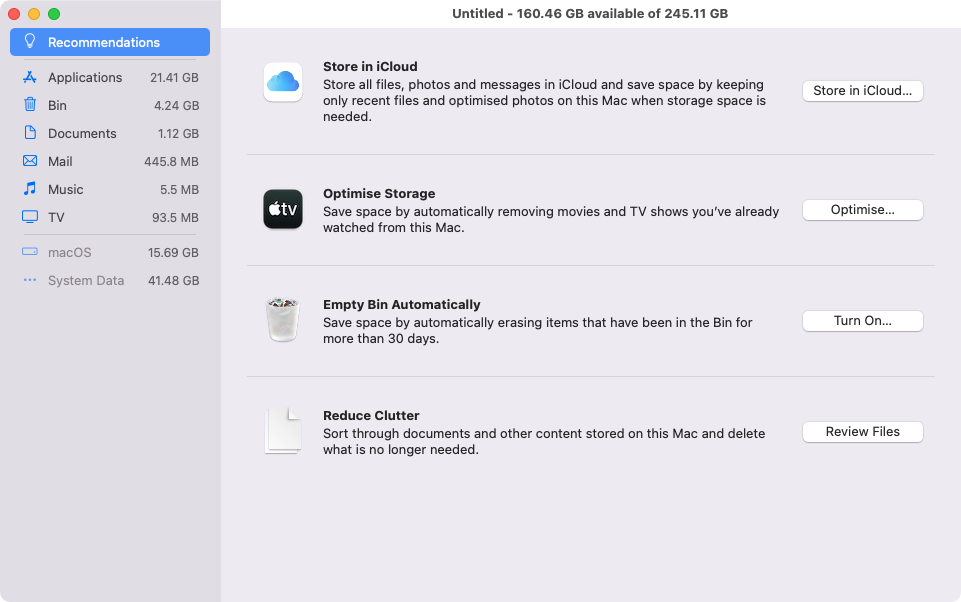
Task: Click the Store in iCloud description text
Action: pyautogui.click(x=544, y=101)
